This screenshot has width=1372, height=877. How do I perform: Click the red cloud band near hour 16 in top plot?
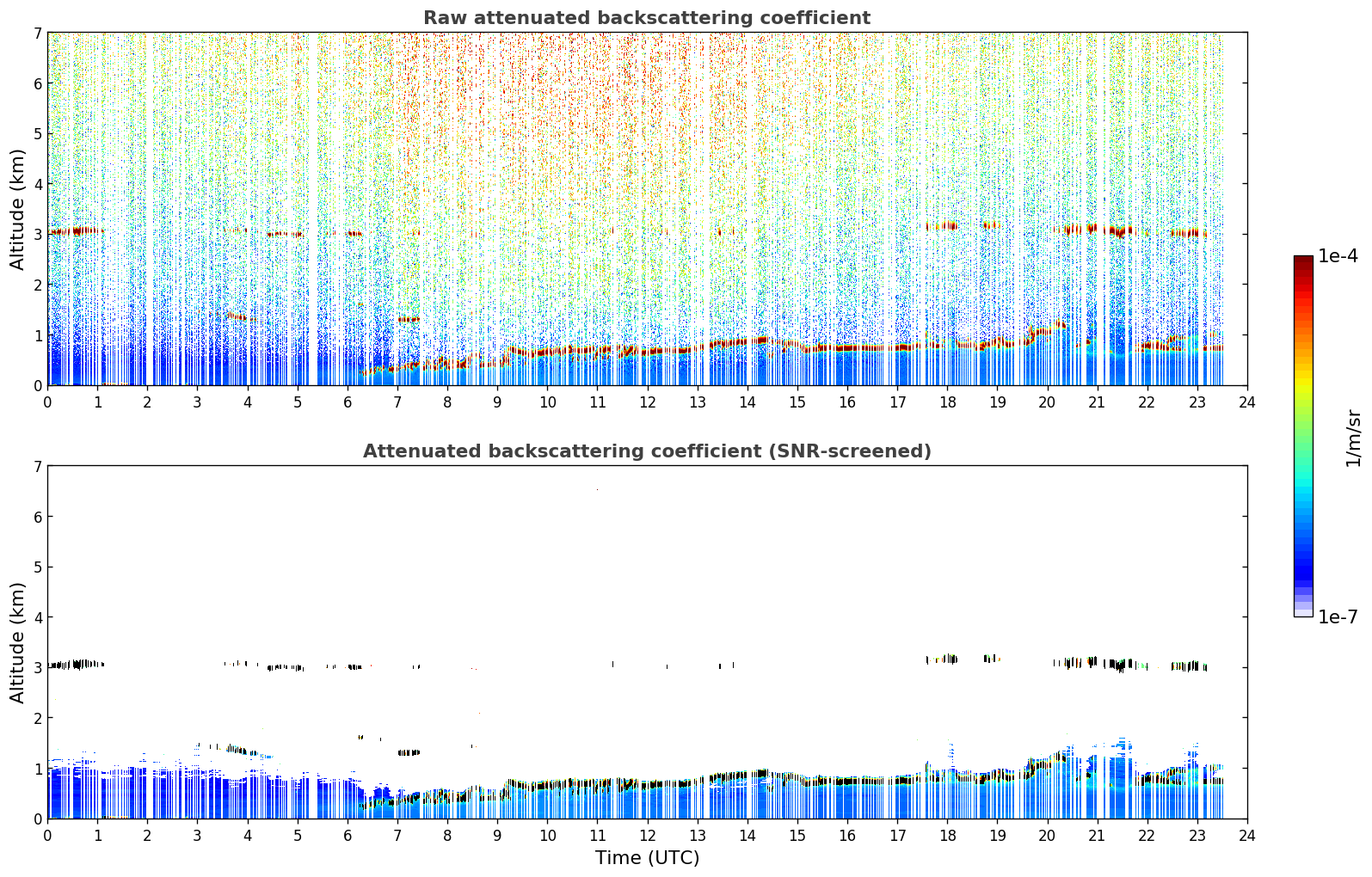click(x=847, y=347)
